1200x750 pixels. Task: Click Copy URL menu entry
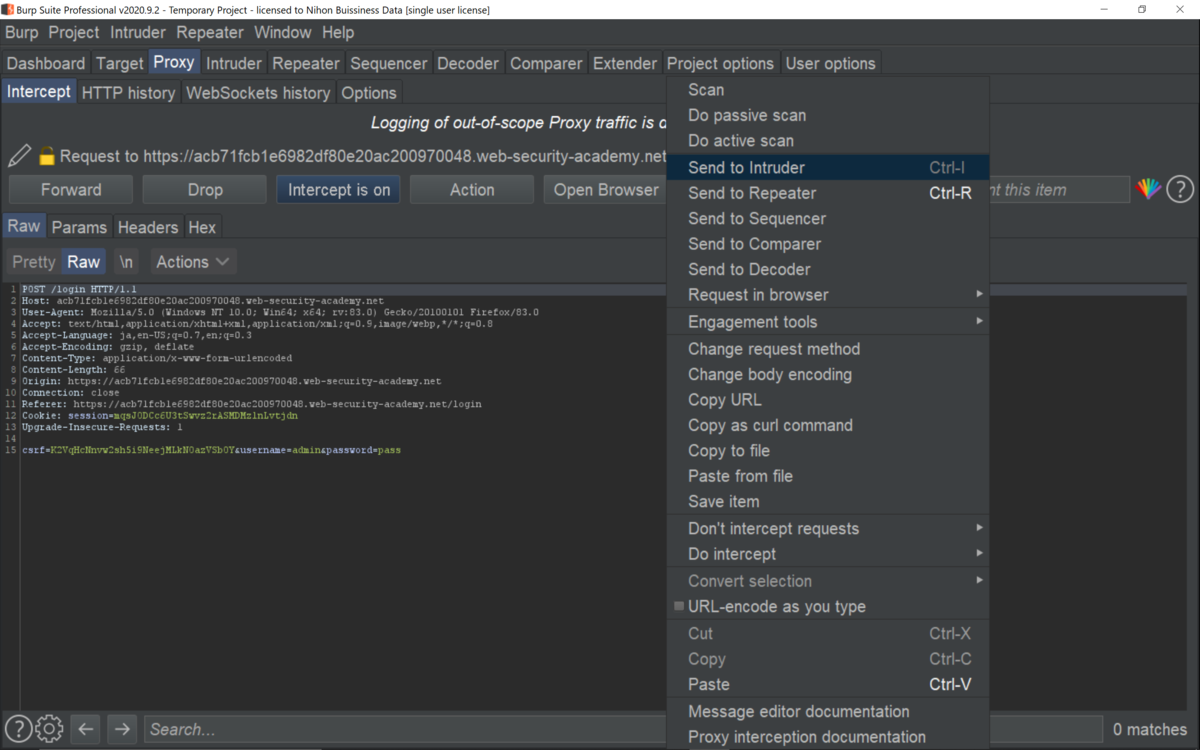[828, 400]
